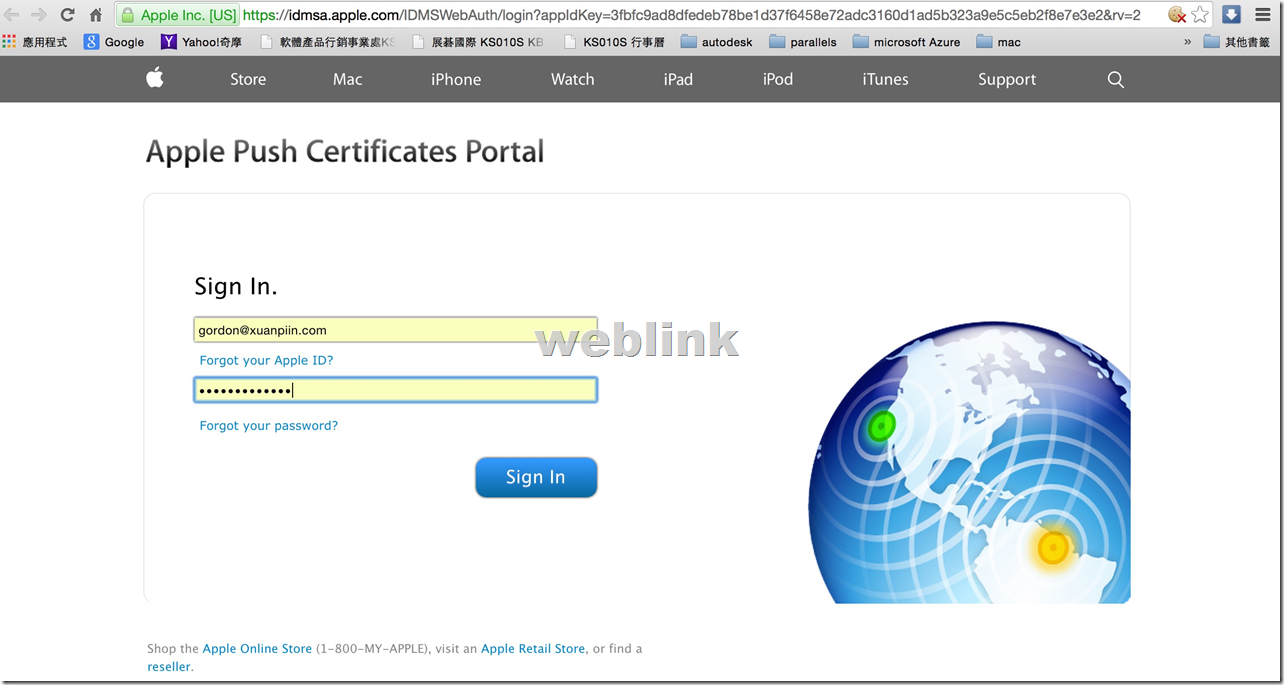Click the blue download extension icon

pyautogui.click(x=1232, y=15)
